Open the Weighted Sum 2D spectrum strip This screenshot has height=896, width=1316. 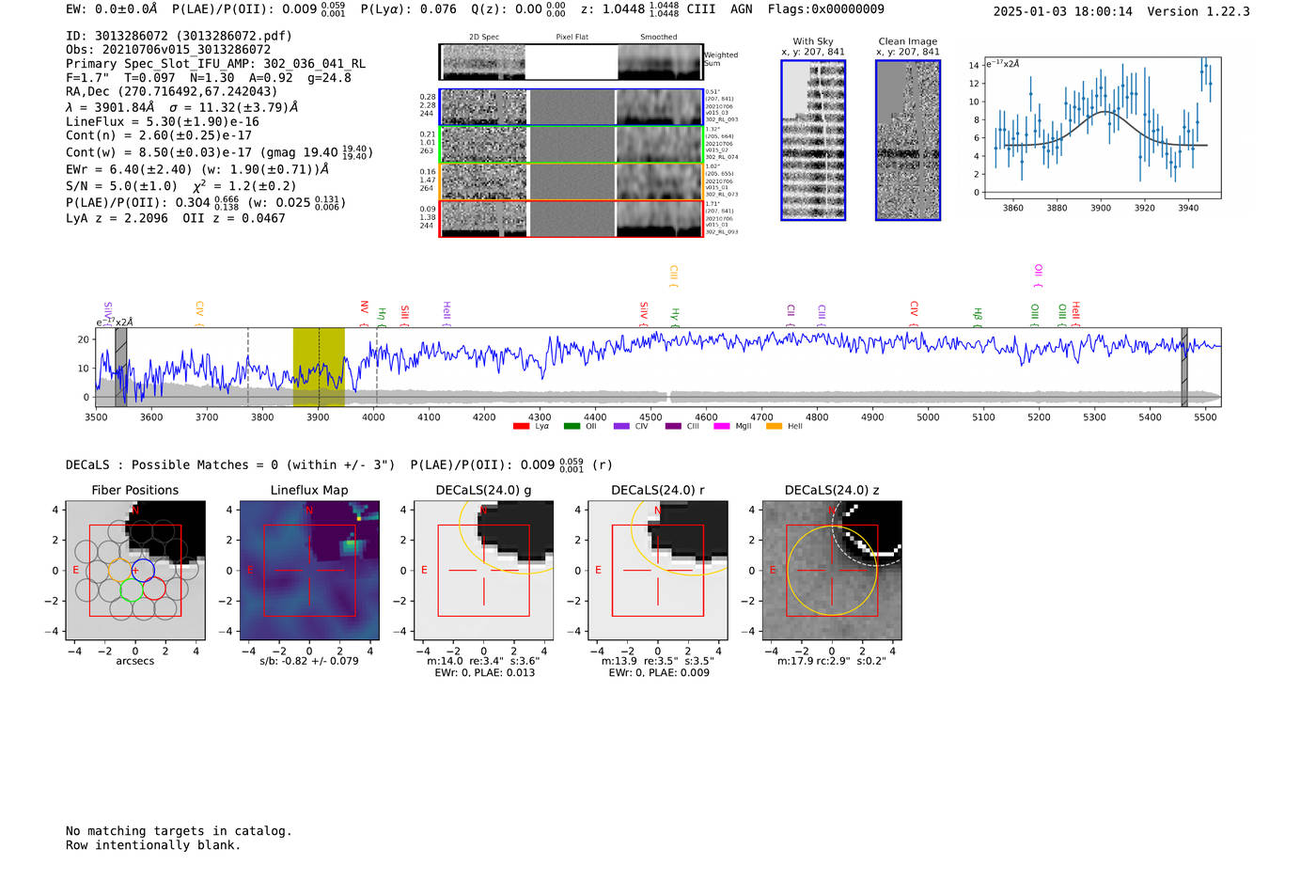click(571, 62)
